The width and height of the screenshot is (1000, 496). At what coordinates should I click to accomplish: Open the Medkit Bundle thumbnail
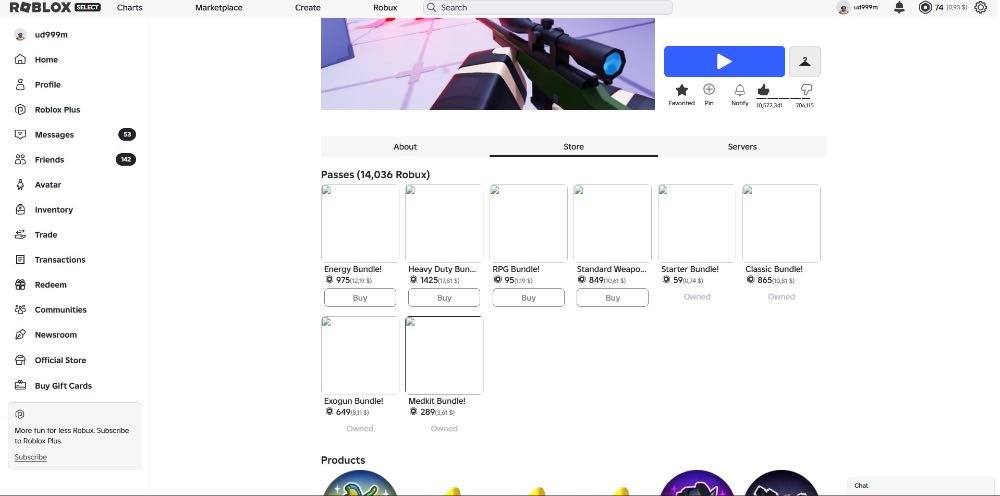pyautogui.click(x=444, y=355)
